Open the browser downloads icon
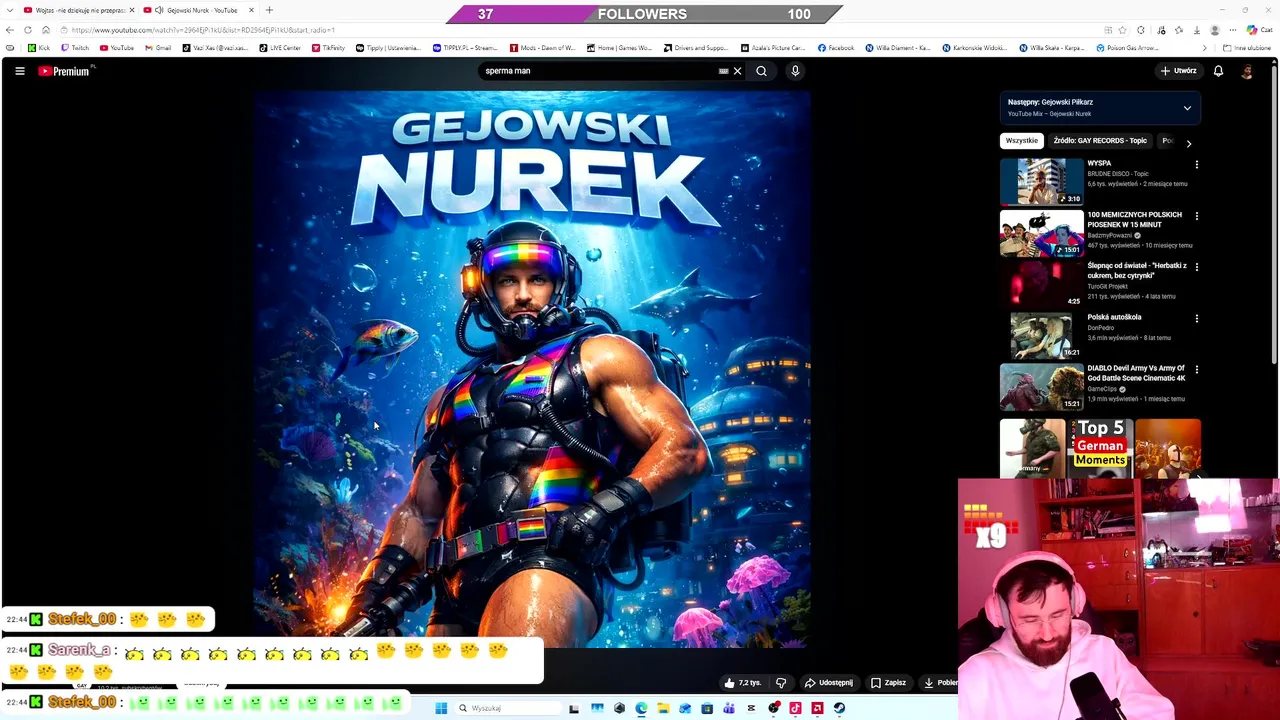This screenshot has width=1280, height=720. coord(1197,30)
